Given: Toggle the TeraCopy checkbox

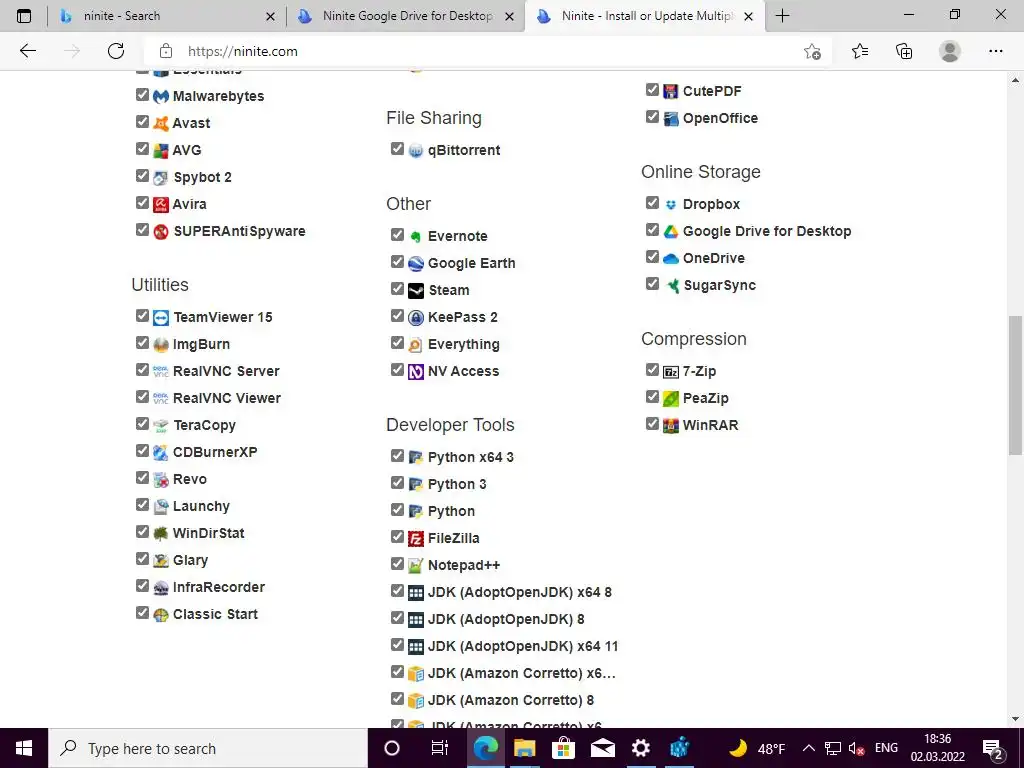Looking at the screenshot, I should 142,424.
